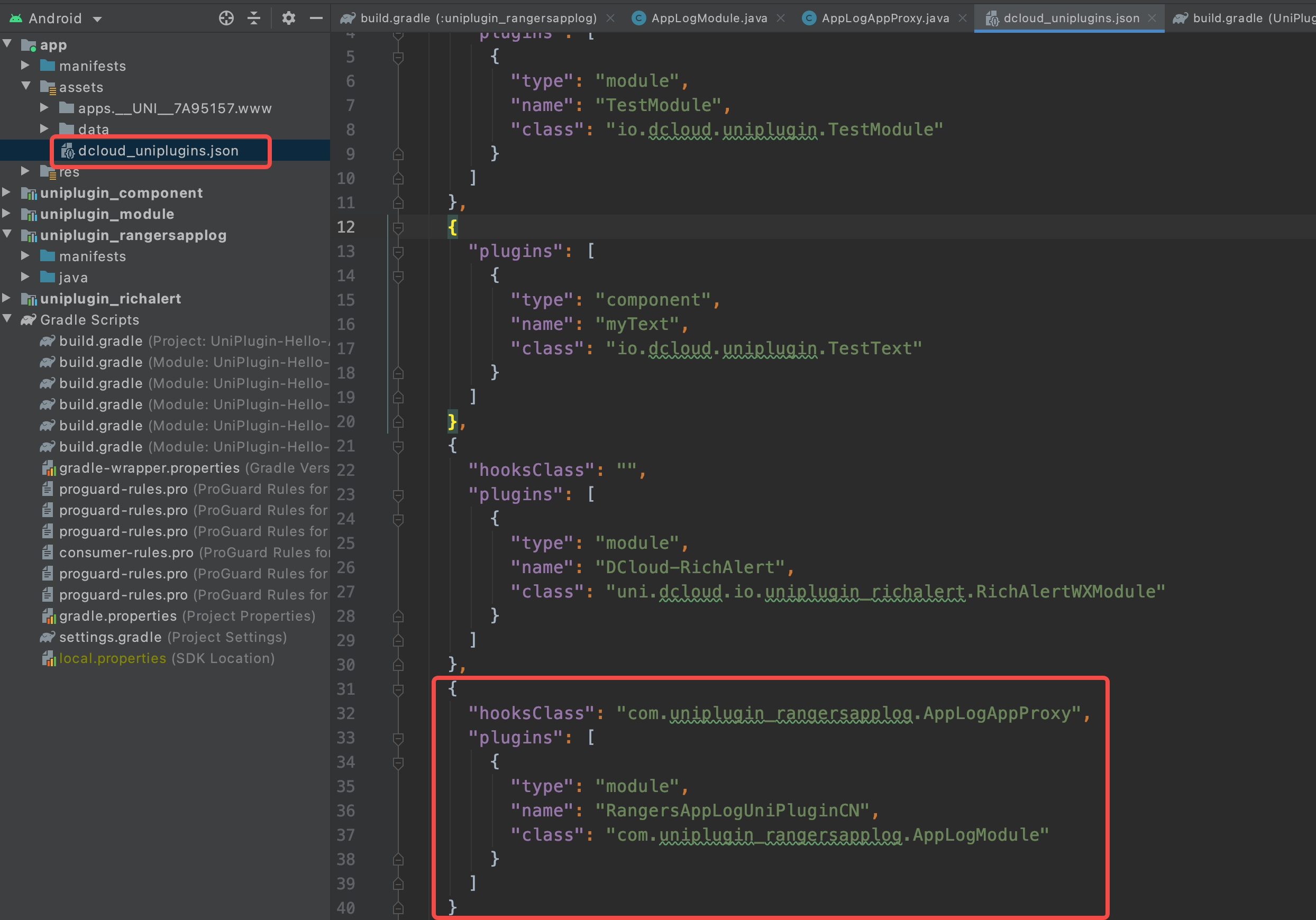Screen dimensions: 1316x920
Task: Expand the manifests folder under app
Action: [25, 66]
